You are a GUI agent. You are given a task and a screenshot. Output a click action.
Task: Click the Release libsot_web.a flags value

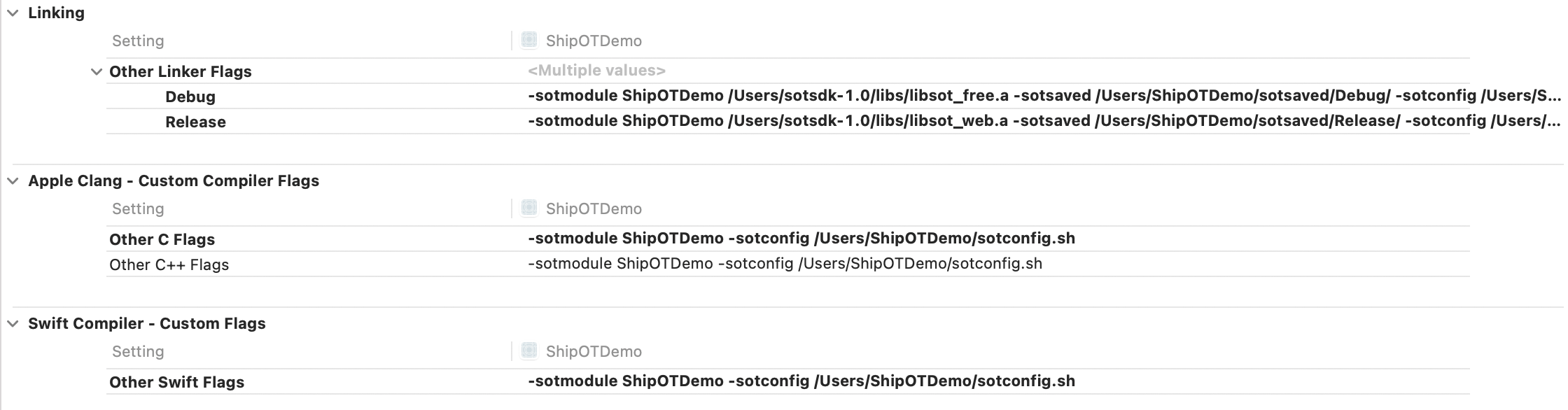1044,121
